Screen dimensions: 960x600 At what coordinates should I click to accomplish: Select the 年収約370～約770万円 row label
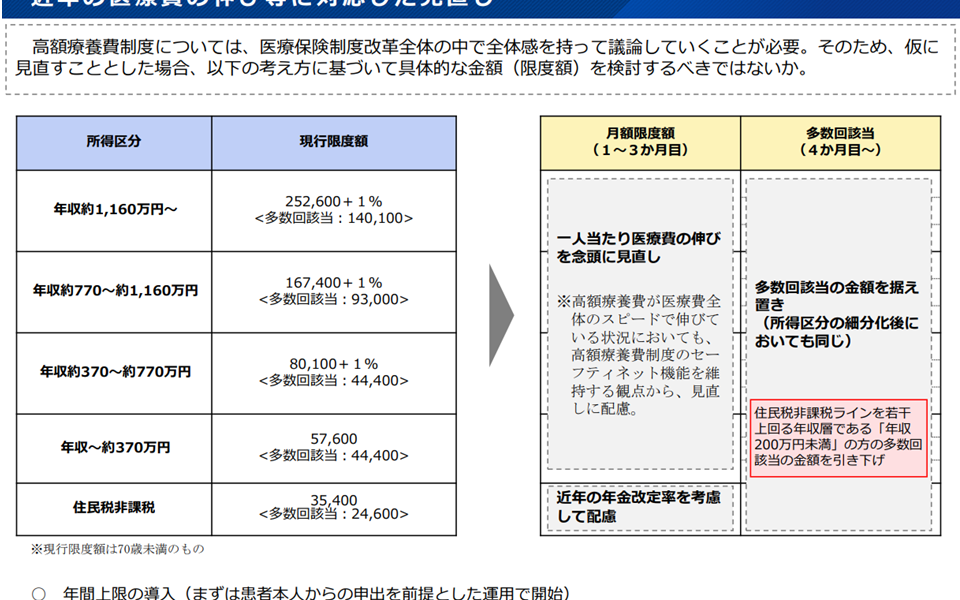(114, 372)
